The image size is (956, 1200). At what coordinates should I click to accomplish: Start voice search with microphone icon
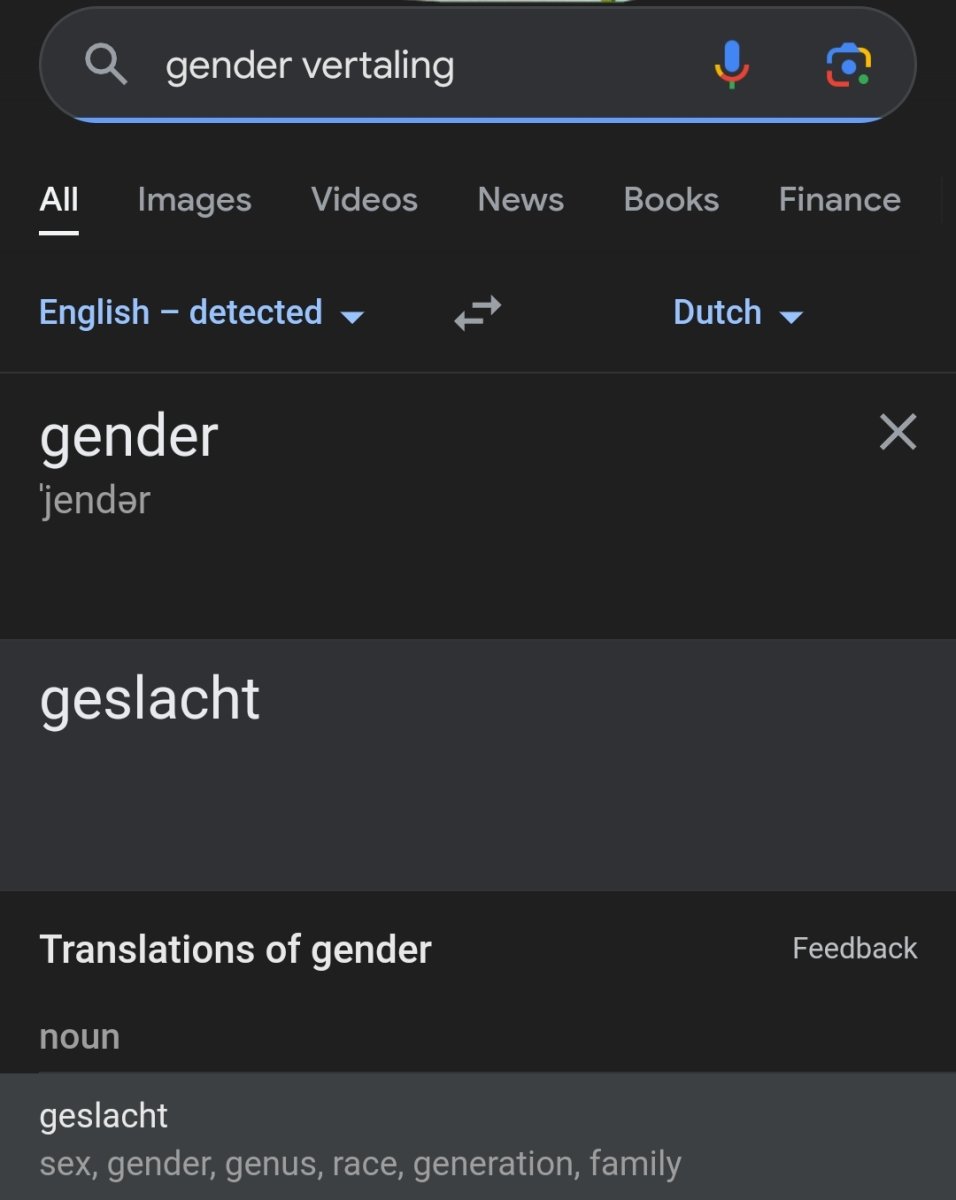[x=731, y=65]
